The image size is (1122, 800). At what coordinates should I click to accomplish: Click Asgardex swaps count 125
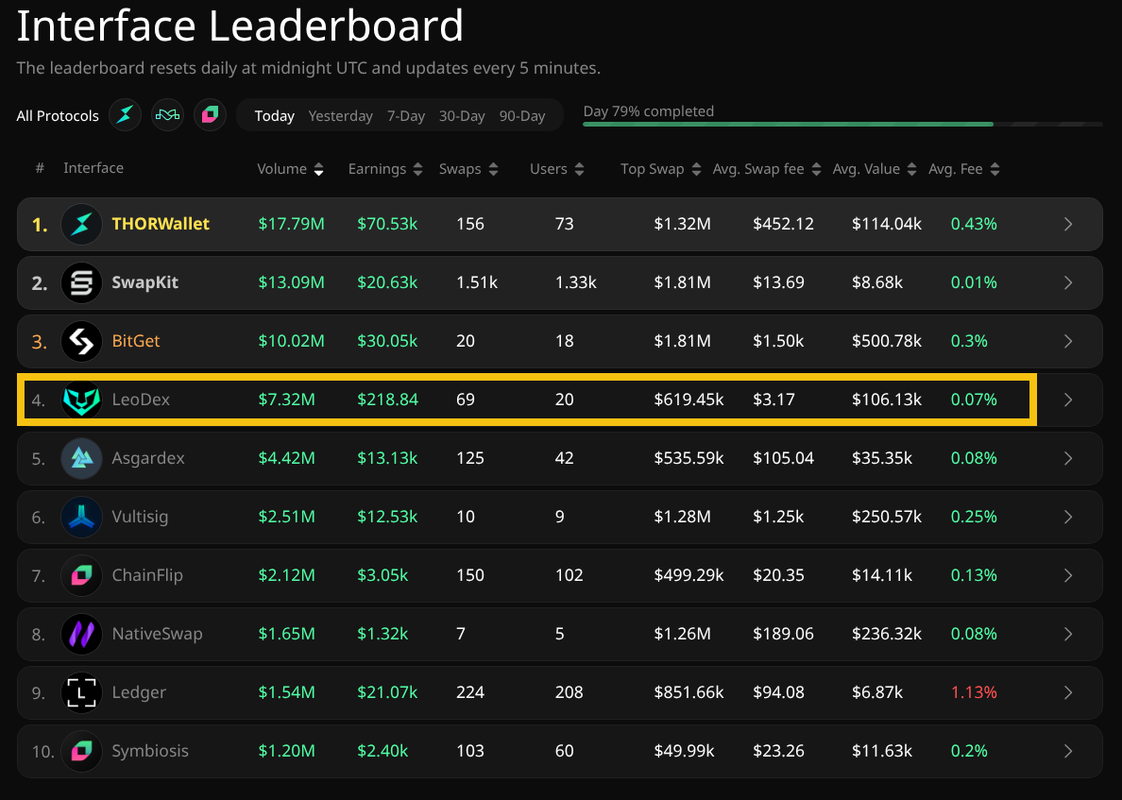pyautogui.click(x=470, y=459)
